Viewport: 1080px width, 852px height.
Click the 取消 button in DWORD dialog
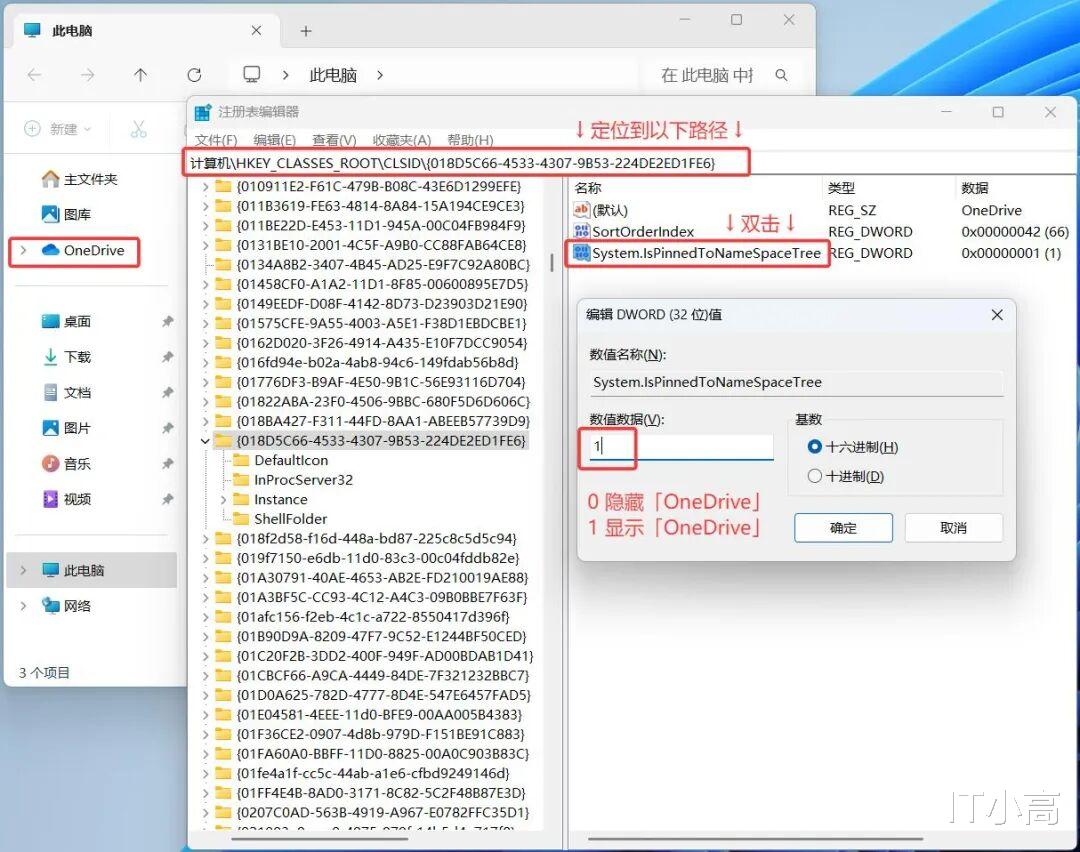click(953, 528)
